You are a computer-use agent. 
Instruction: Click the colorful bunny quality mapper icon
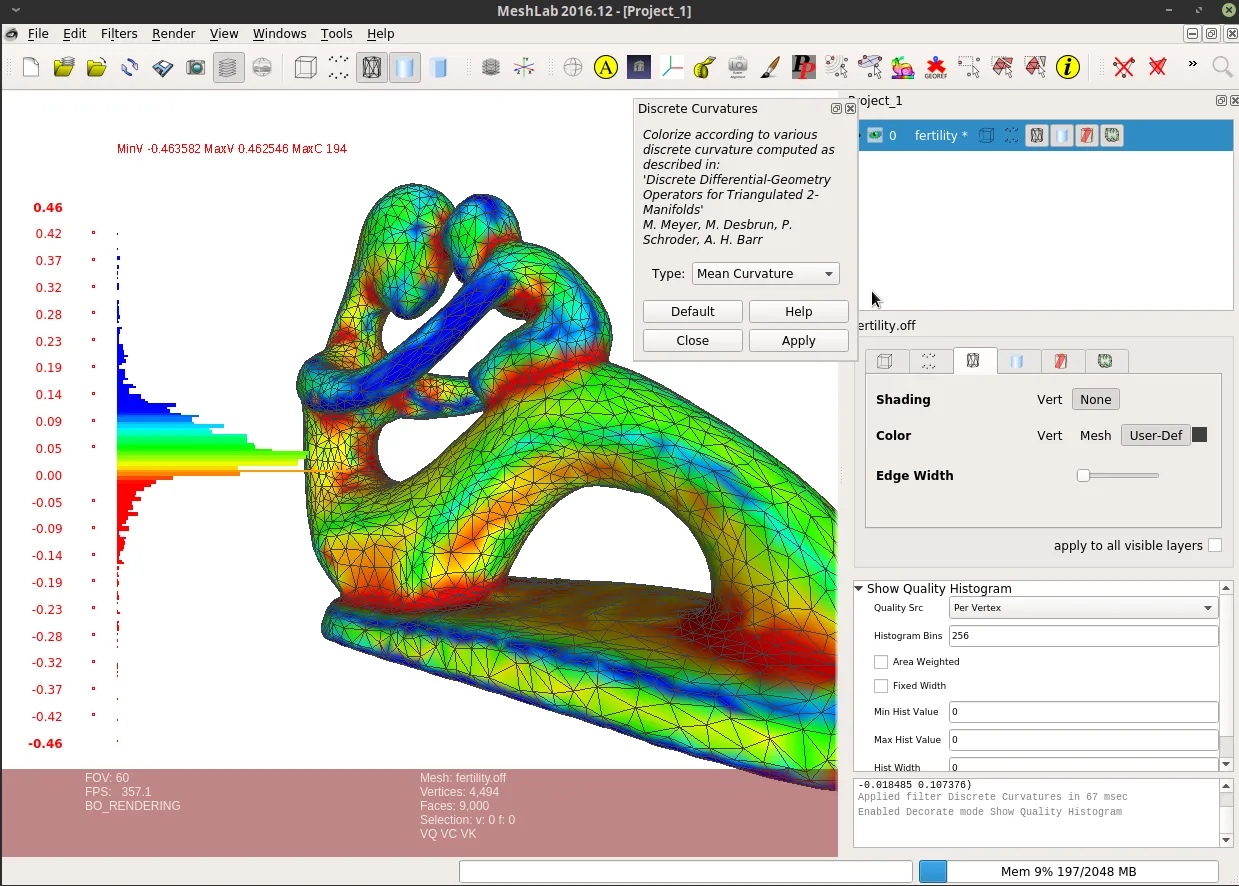point(903,67)
